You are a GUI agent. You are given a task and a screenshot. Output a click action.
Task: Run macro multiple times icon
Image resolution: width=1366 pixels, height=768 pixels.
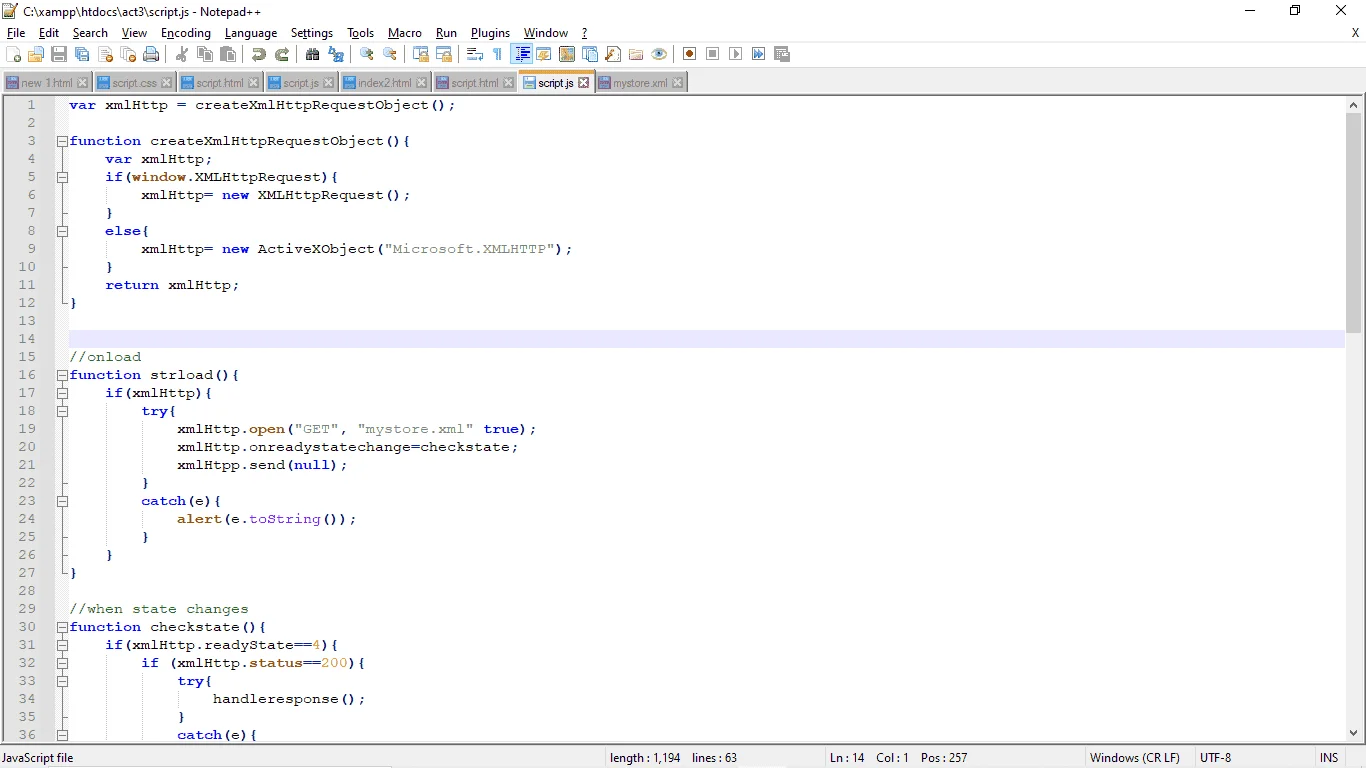point(759,54)
